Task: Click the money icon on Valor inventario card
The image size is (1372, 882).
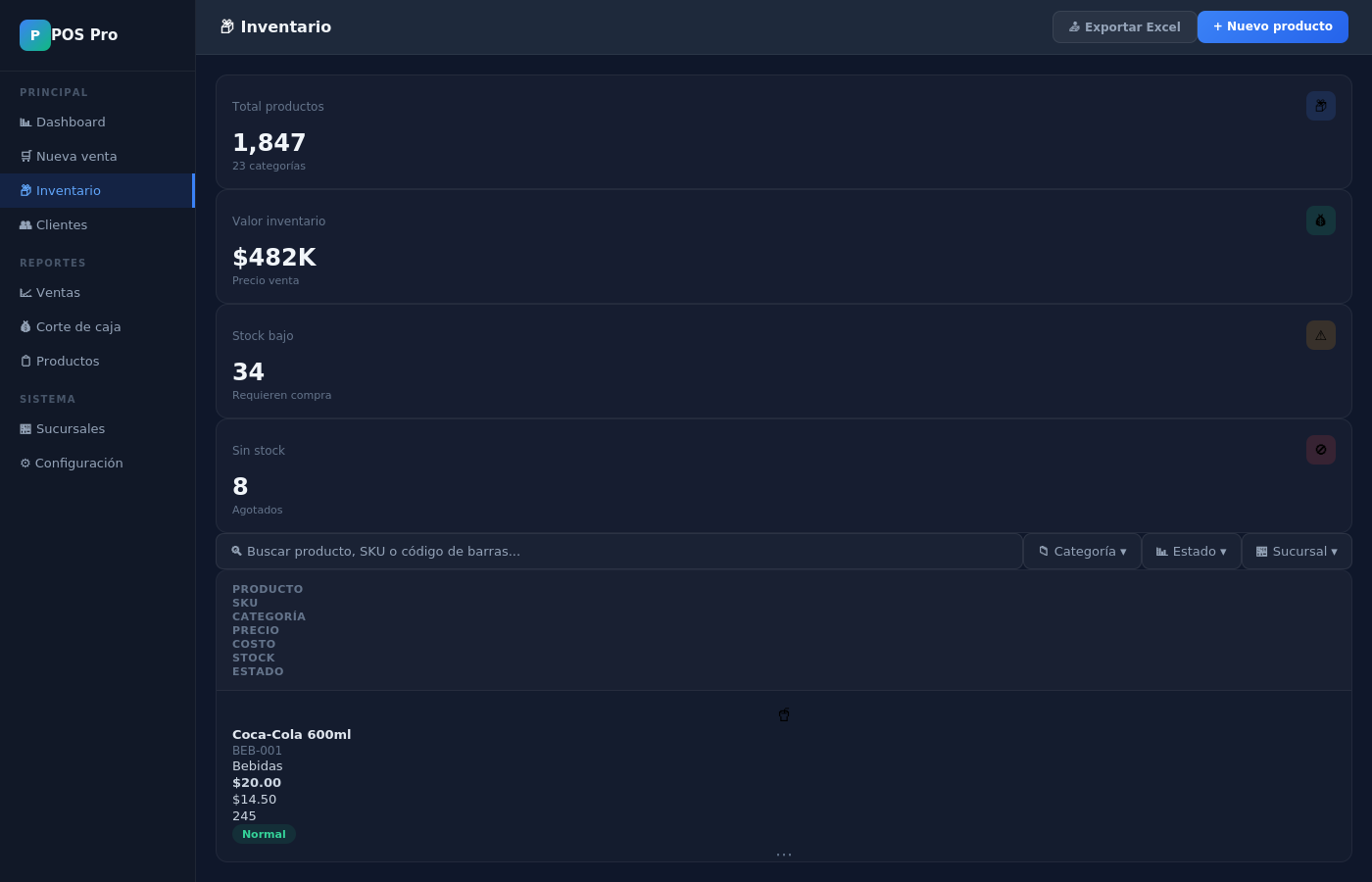Action: click(x=1320, y=220)
